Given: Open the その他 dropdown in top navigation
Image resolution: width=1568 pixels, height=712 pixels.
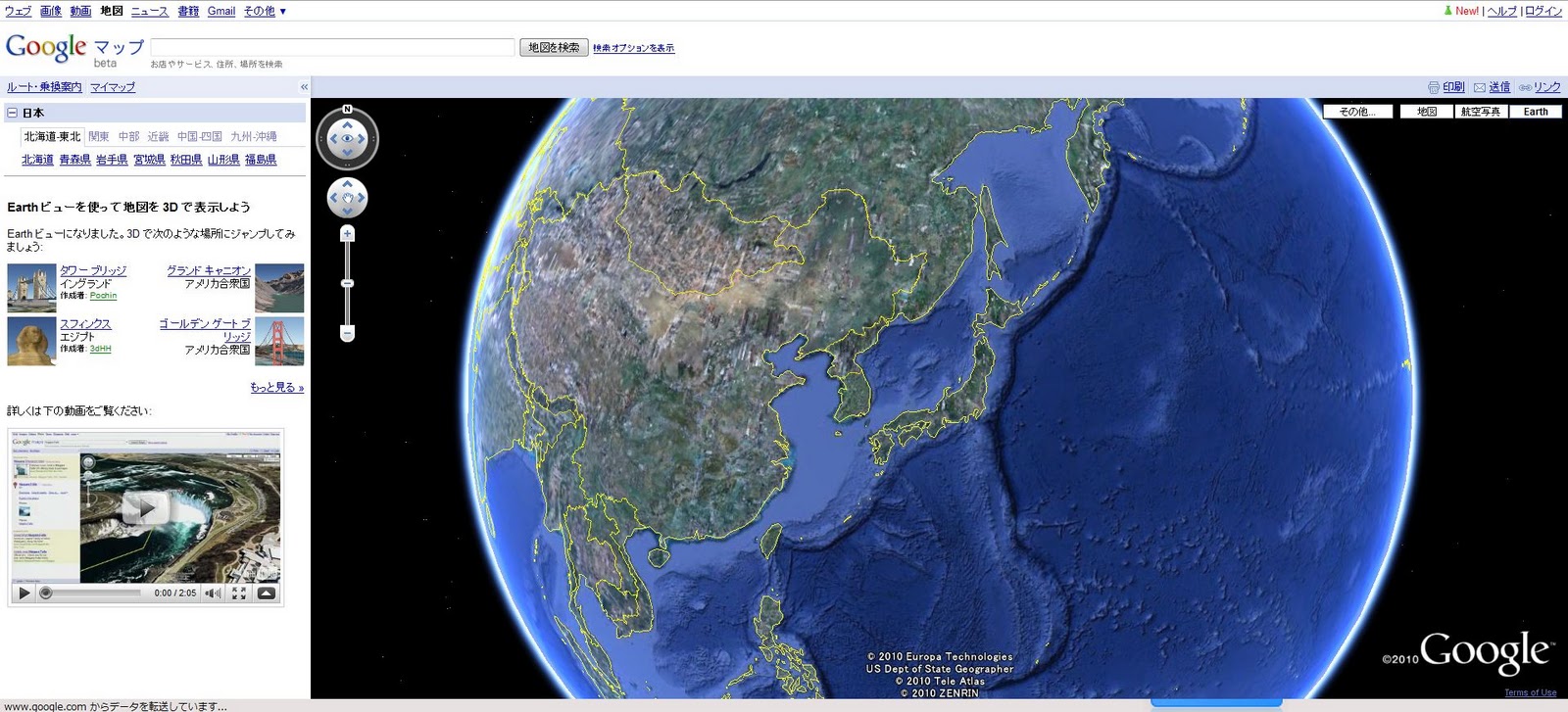Looking at the screenshot, I should (265, 11).
